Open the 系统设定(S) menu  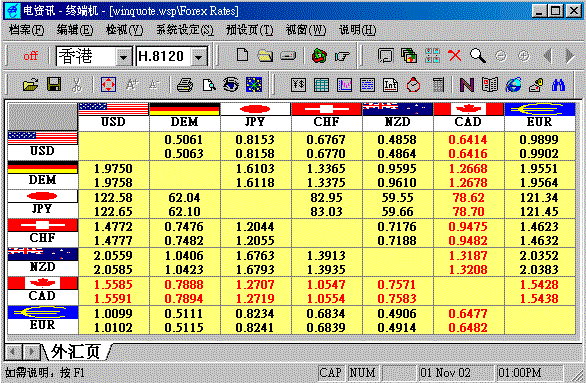[x=185, y=30]
